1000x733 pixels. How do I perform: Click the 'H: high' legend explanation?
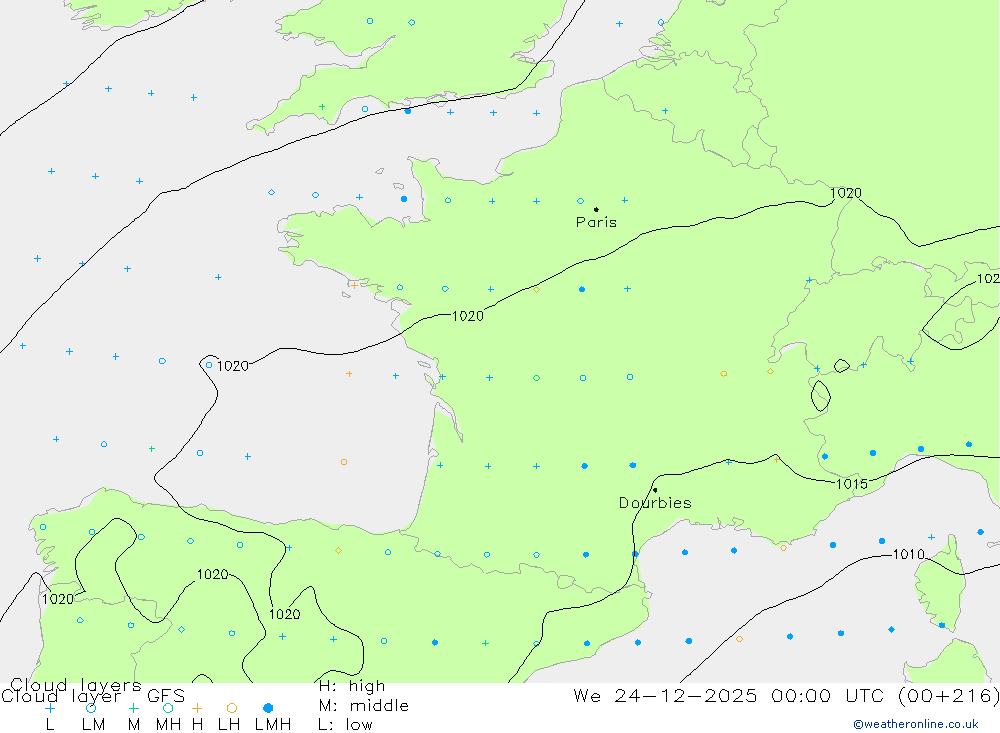coord(352,686)
